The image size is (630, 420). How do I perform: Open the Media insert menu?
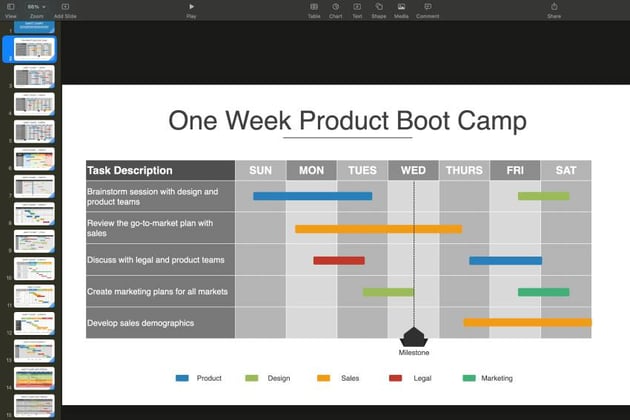[401, 8]
